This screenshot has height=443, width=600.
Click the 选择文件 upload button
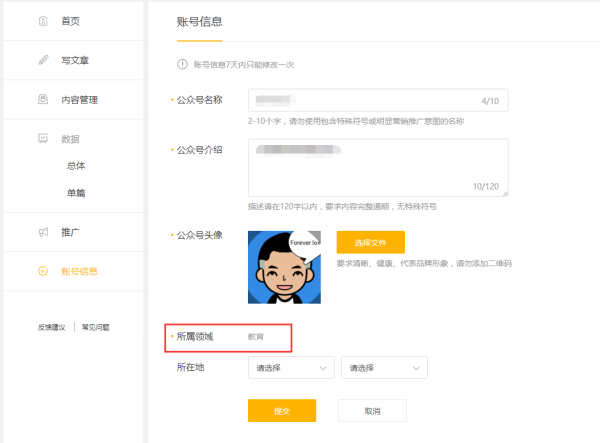pos(370,242)
